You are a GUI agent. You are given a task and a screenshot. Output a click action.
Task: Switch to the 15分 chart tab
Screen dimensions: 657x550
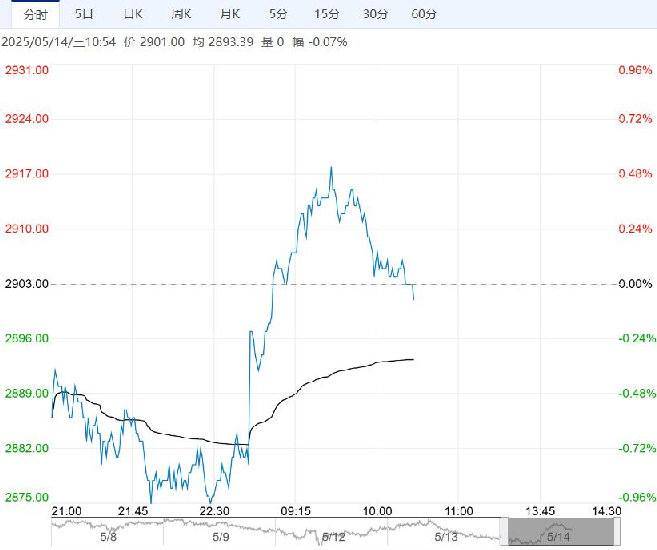point(326,14)
